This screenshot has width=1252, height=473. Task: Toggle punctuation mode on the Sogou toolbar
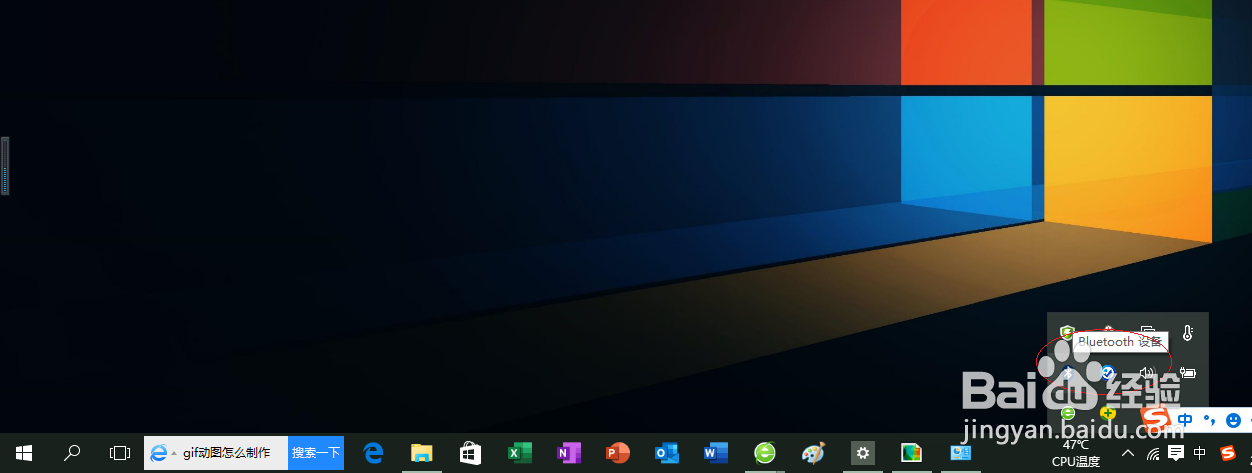click(1209, 420)
